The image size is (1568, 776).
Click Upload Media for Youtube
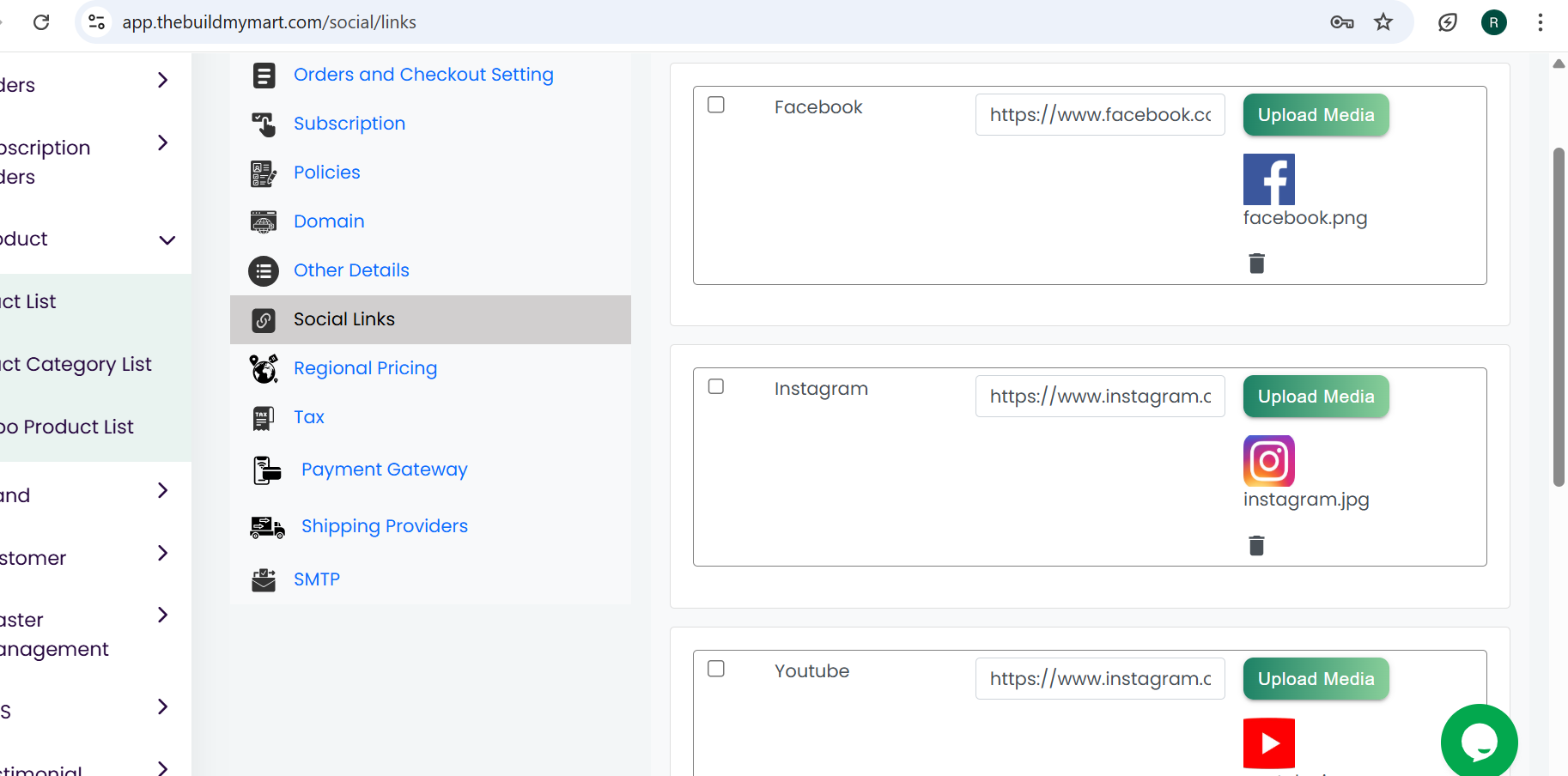[x=1316, y=679]
